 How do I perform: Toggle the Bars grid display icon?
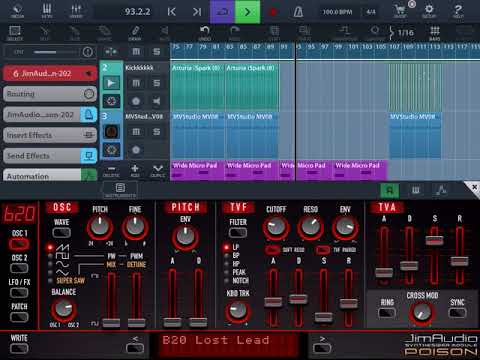pyautogui.click(x=435, y=33)
